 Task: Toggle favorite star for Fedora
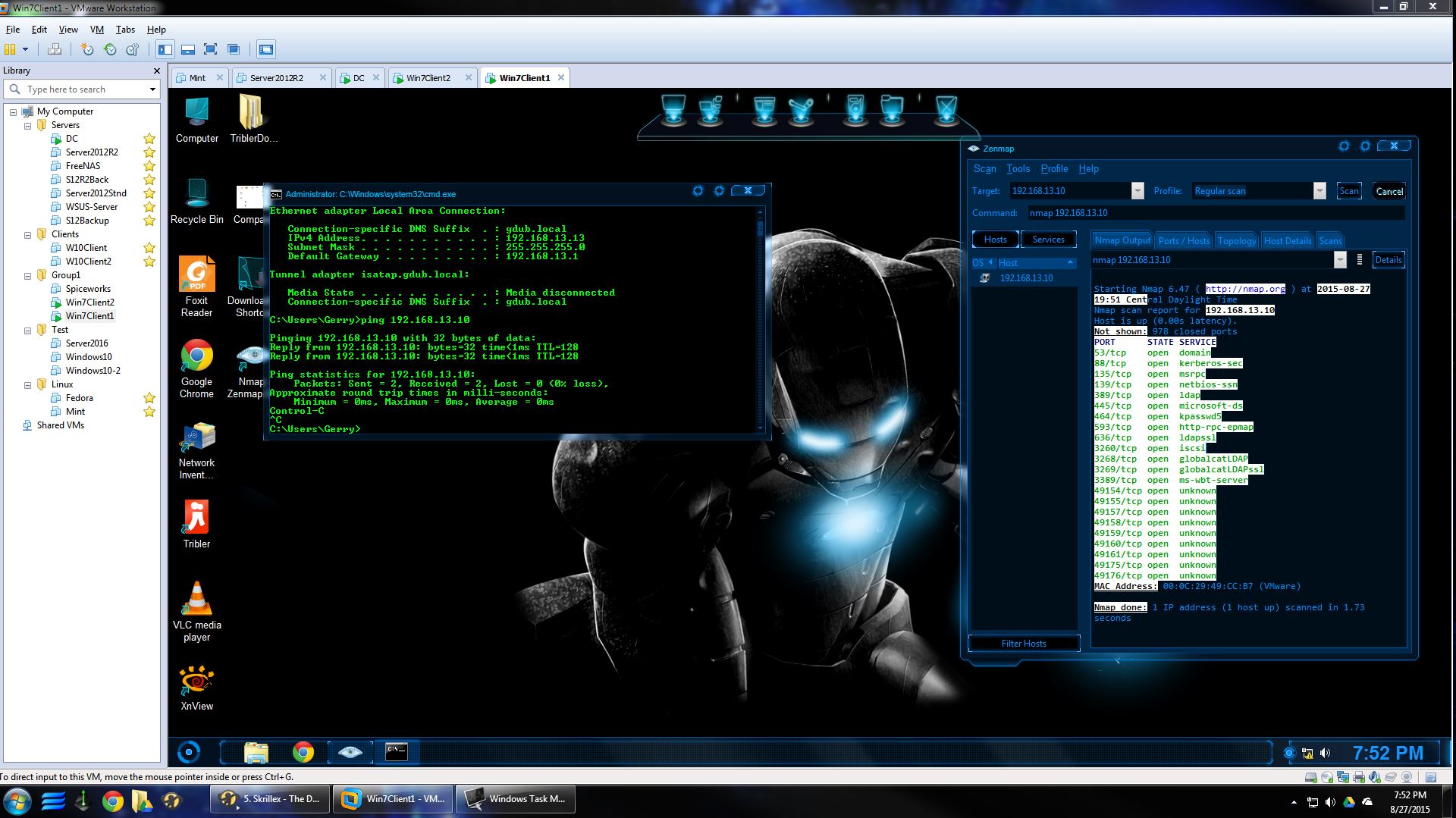149,398
